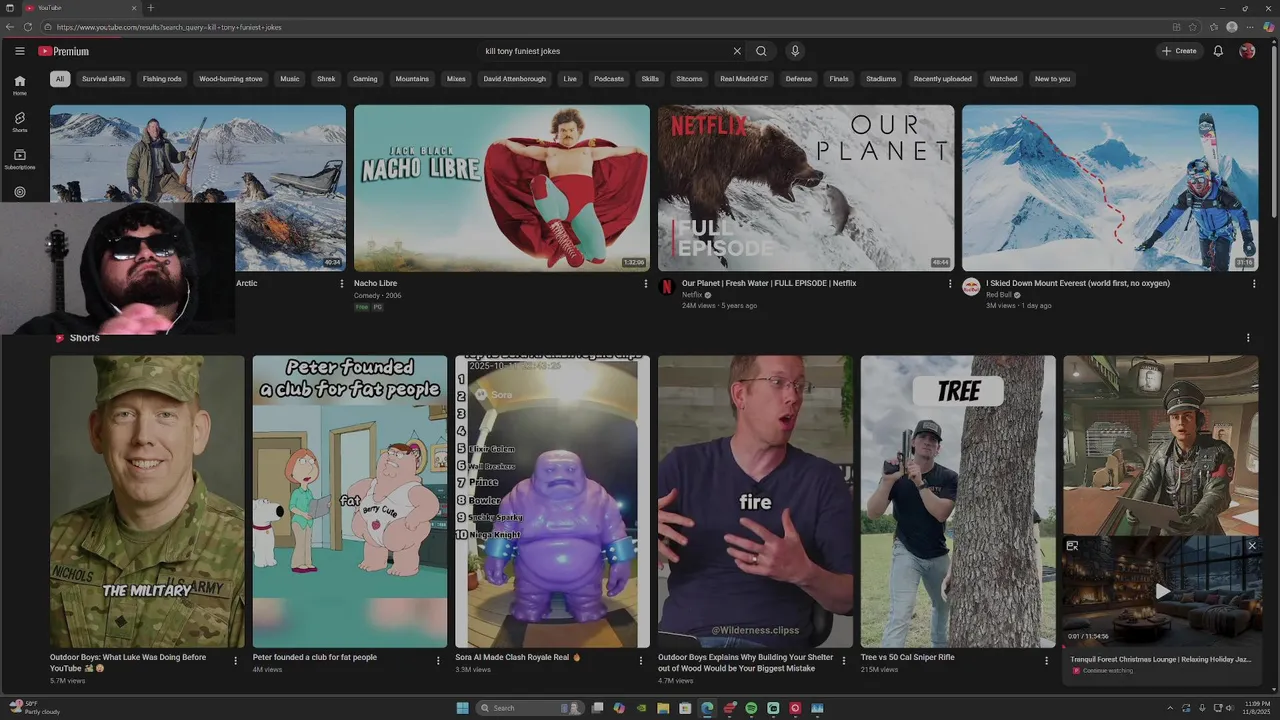This screenshot has width=1280, height=720.
Task: Open options for Everest ski video
Action: tap(1254, 284)
